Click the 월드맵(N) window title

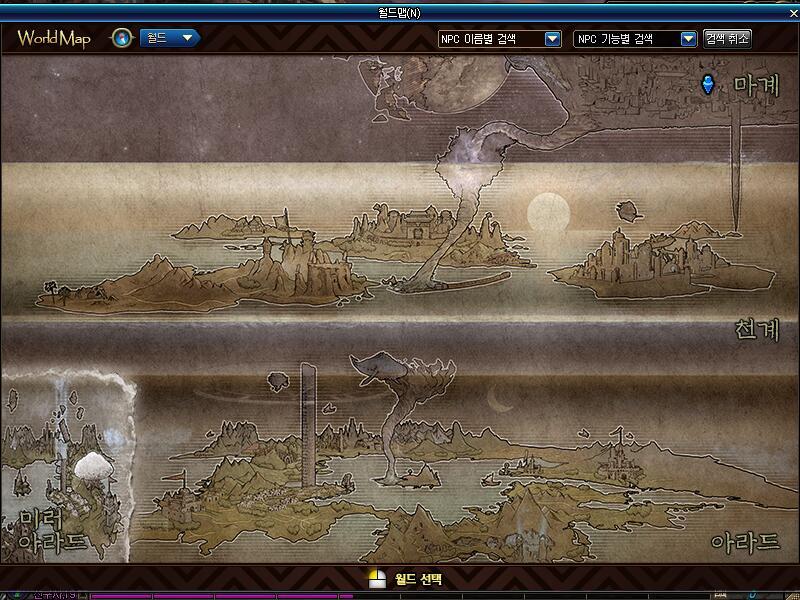(x=399, y=13)
